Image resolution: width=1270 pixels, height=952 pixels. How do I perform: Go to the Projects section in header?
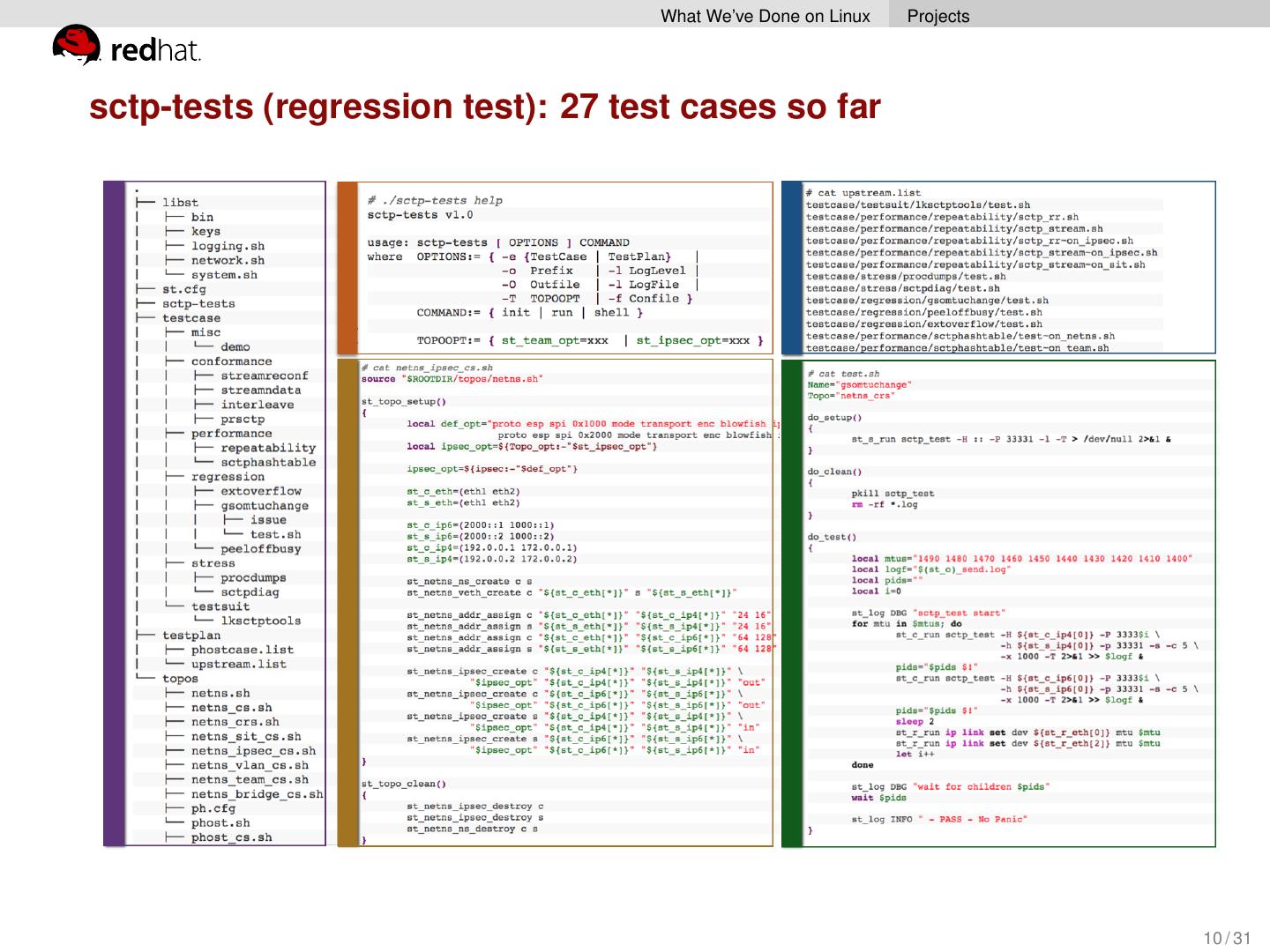click(x=938, y=16)
